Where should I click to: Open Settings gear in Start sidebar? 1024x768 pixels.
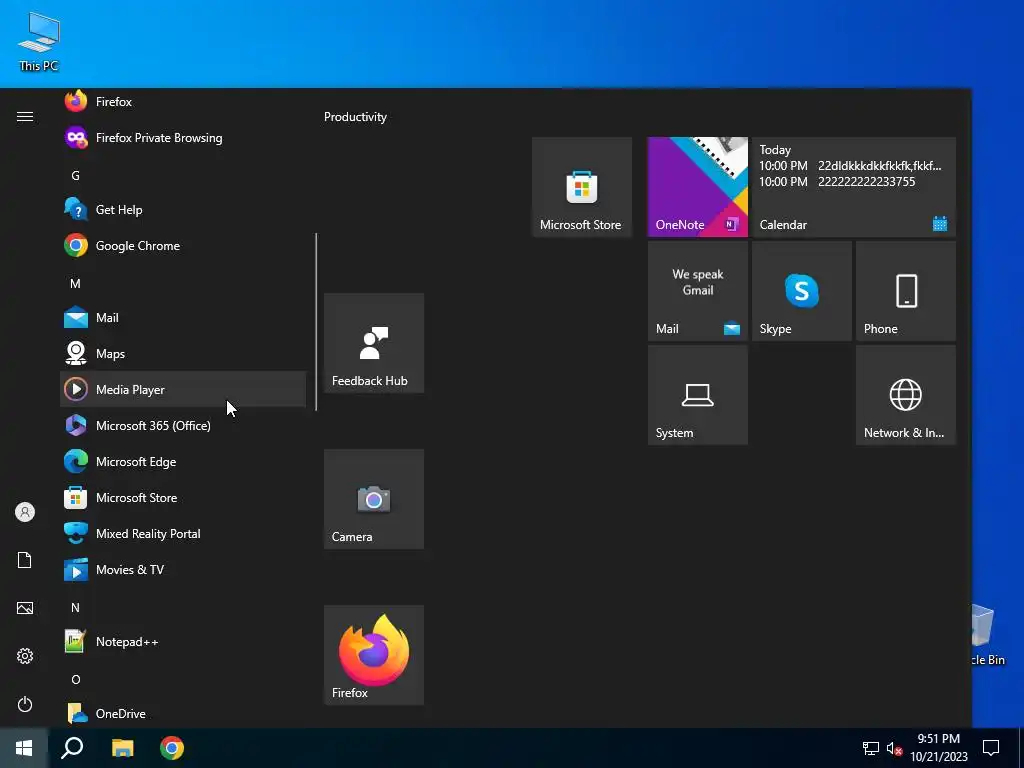click(x=25, y=656)
